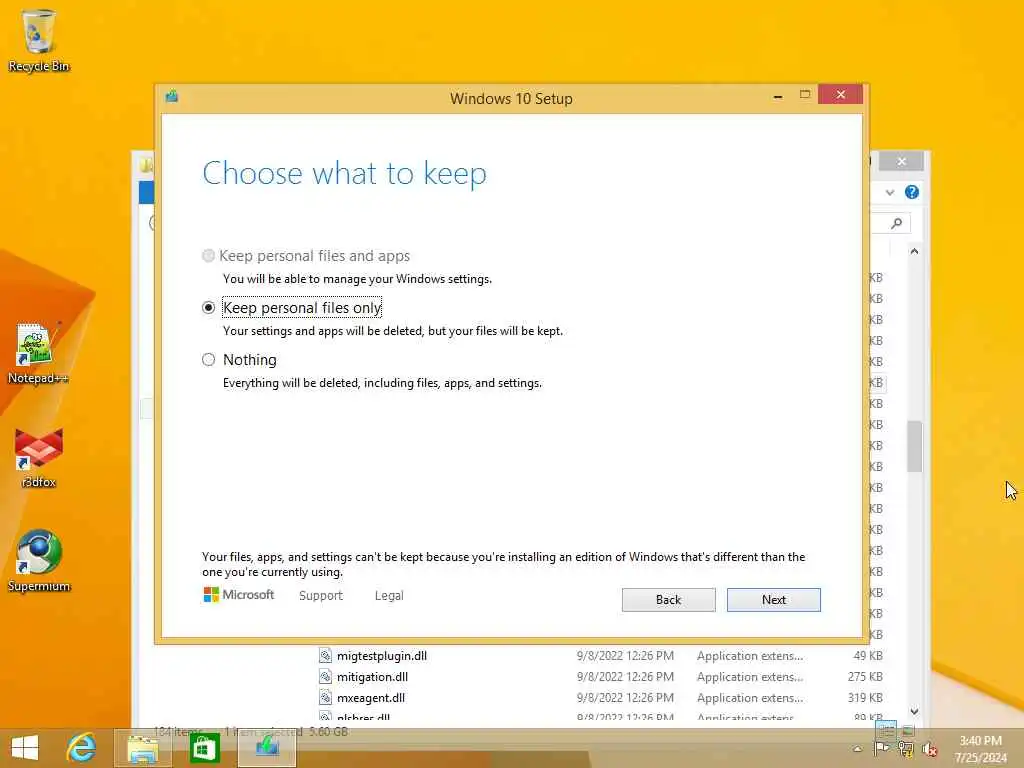The width and height of the screenshot is (1024, 768).
Task: Open the taskbar clock and date
Action: click(980, 749)
